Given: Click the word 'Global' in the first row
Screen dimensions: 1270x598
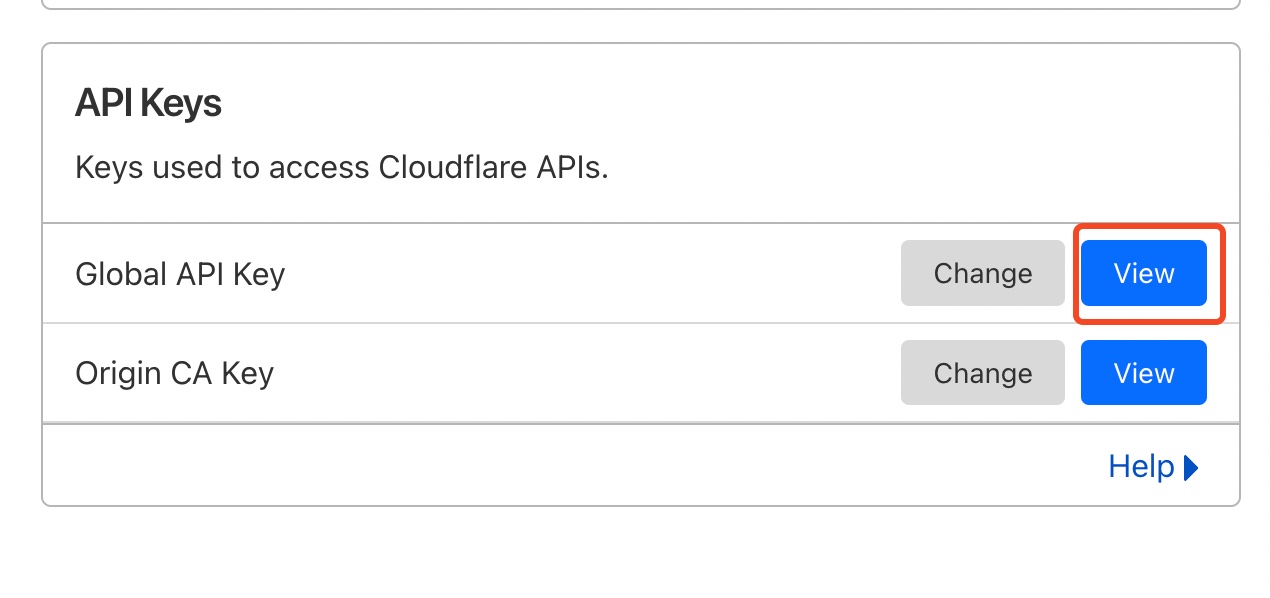Looking at the screenshot, I should [x=114, y=274].
